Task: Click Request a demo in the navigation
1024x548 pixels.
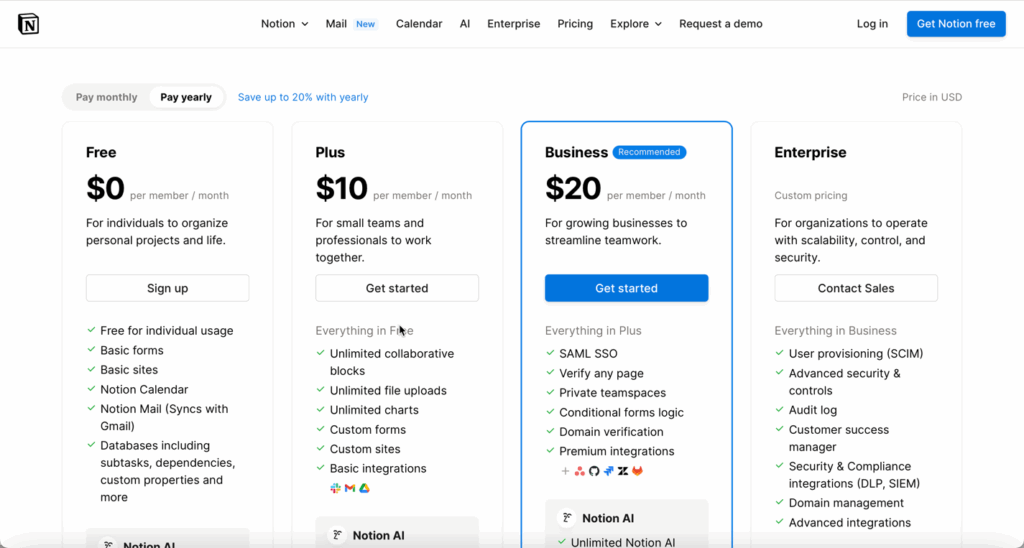Action: [x=721, y=24]
